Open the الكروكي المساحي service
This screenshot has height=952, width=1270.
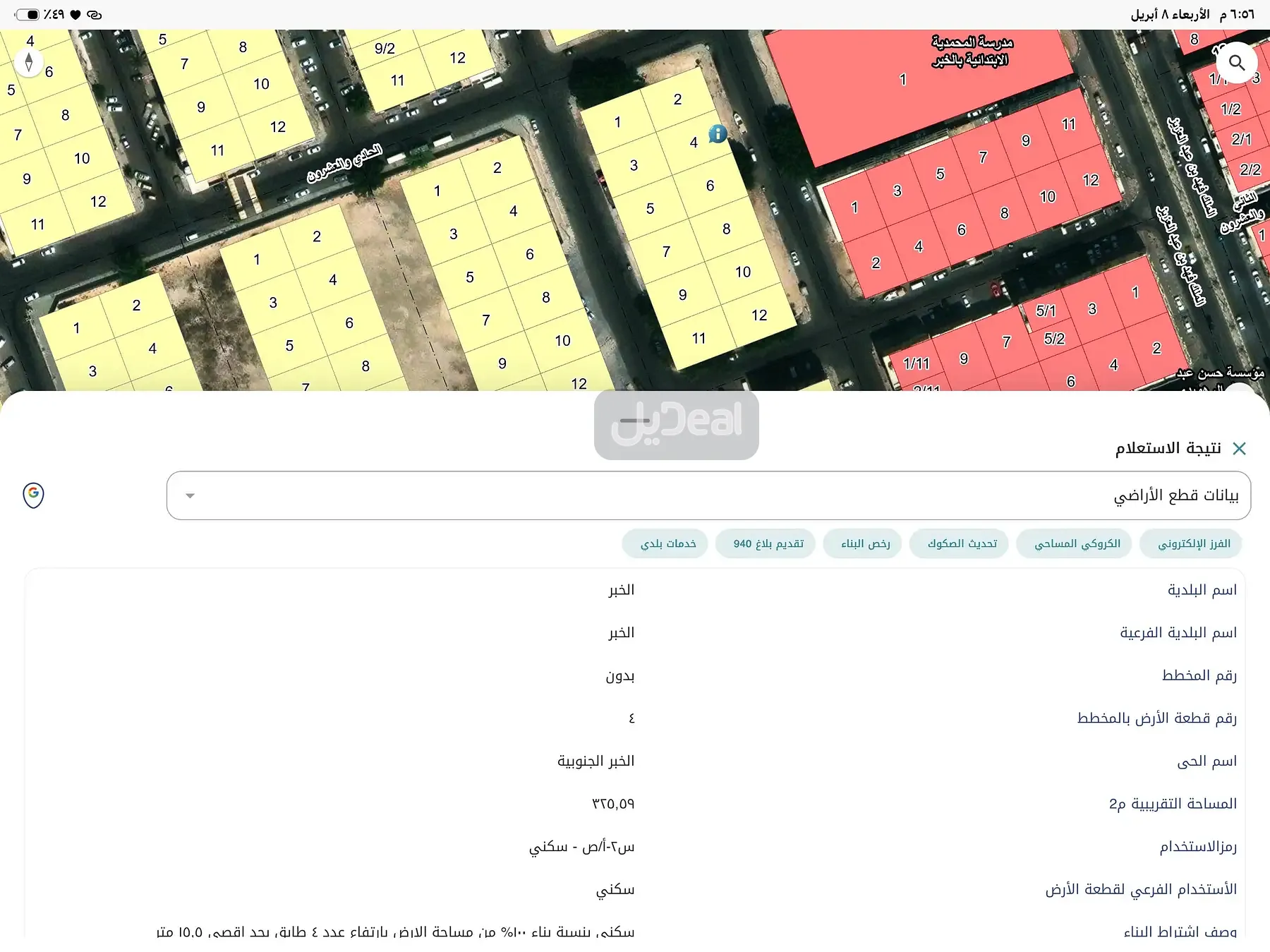click(1074, 543)
